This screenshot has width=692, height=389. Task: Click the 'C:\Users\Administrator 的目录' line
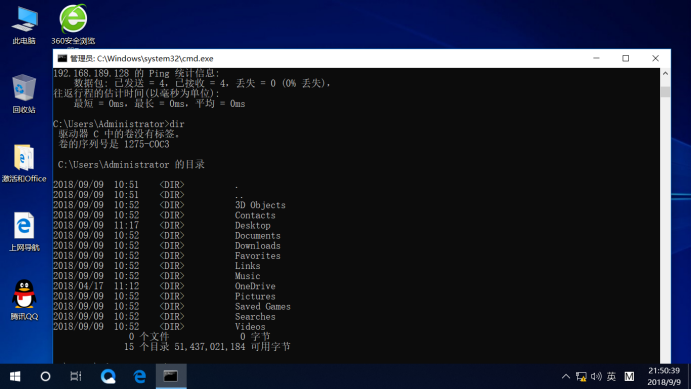[131, 164]
